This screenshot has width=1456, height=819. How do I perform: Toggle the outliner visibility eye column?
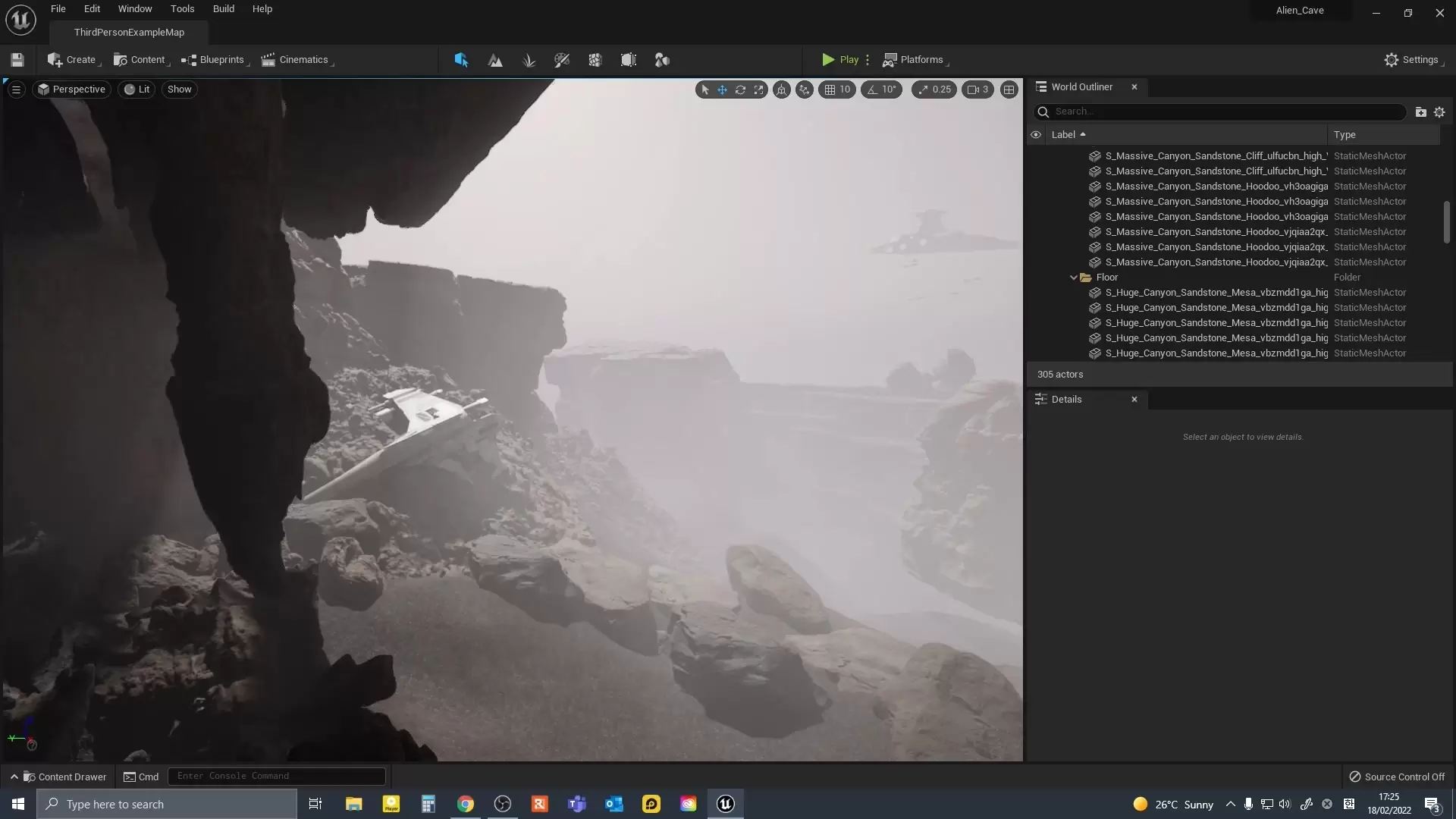tap(1036, 134)
